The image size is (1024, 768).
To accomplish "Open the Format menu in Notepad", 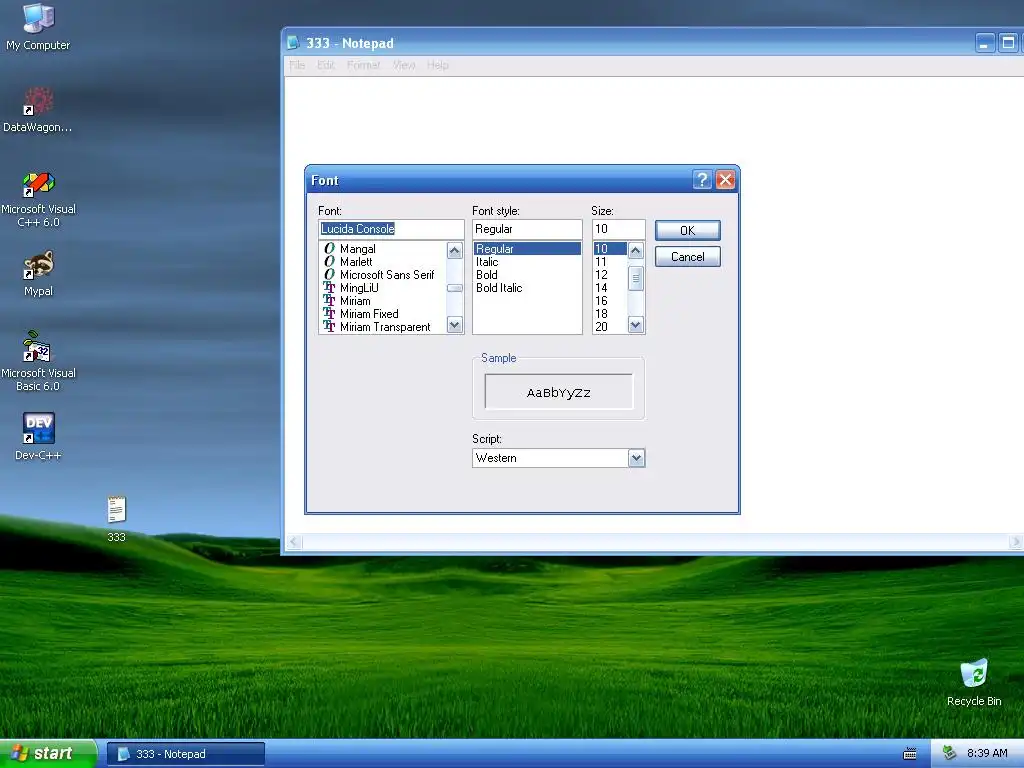I will point(364,65).
